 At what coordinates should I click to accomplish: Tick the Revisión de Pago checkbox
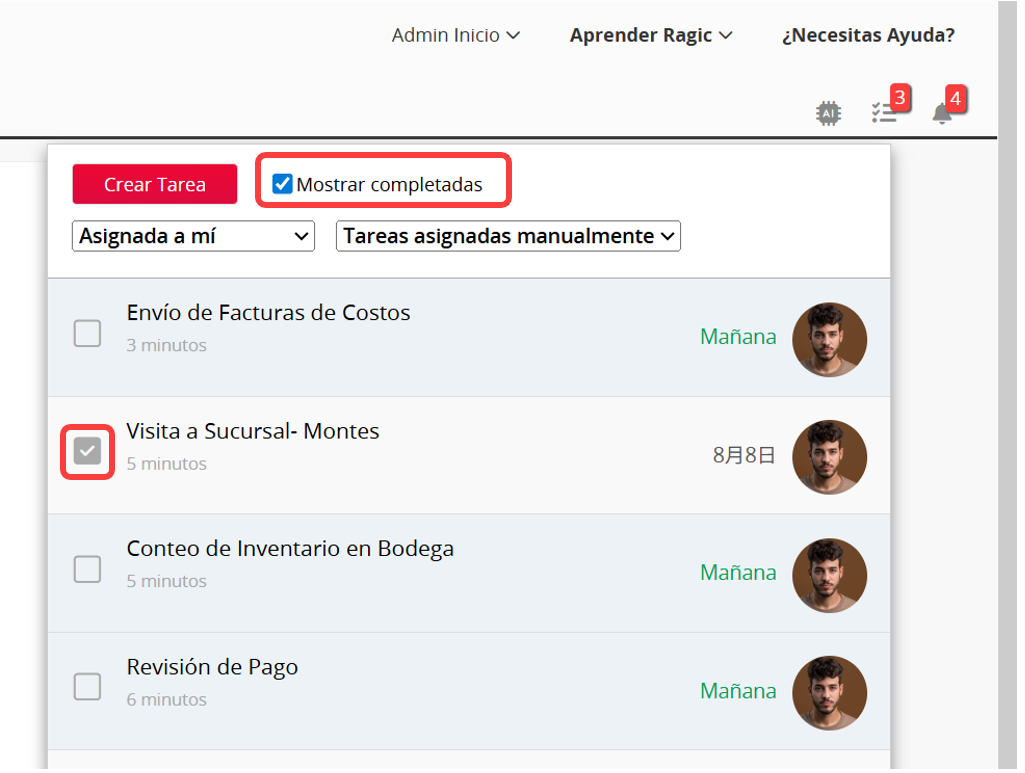87,687
